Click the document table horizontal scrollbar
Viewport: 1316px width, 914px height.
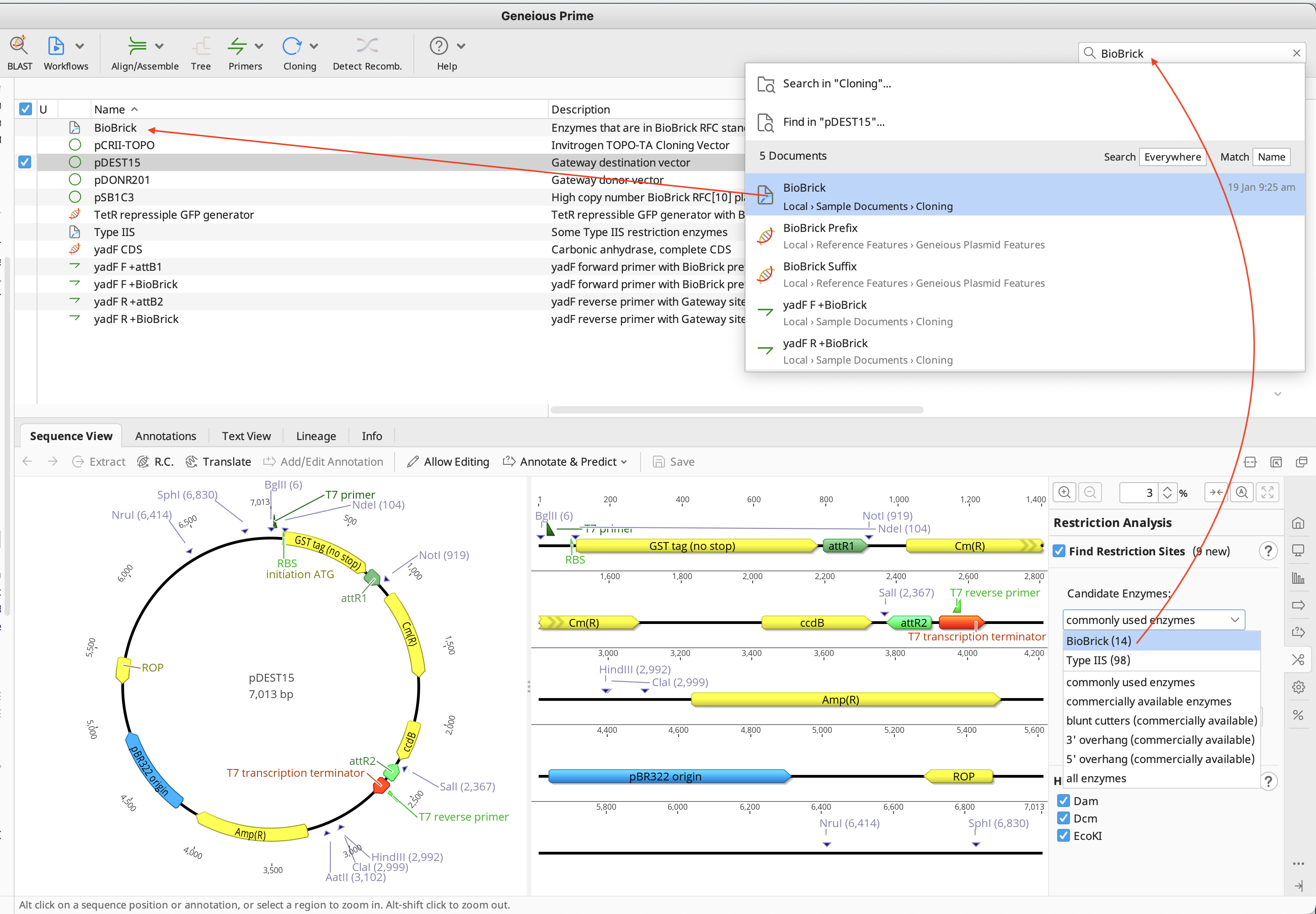click(x=736, y=410)
